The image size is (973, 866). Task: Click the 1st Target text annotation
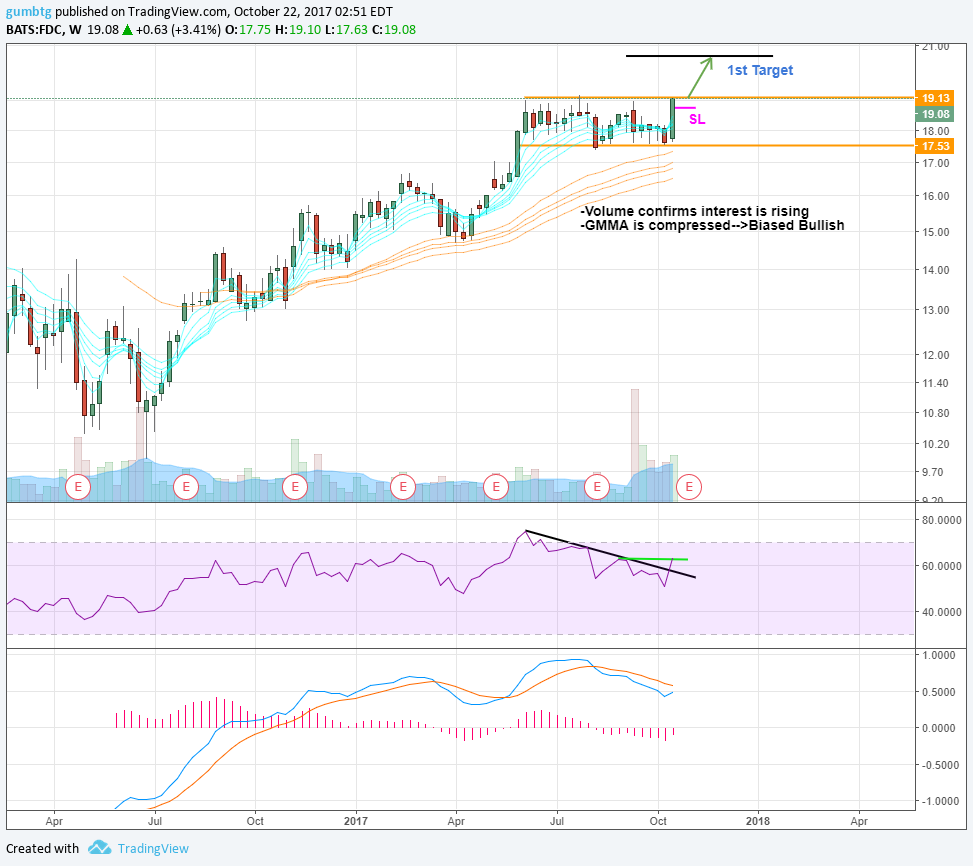(x=760, y=70)
